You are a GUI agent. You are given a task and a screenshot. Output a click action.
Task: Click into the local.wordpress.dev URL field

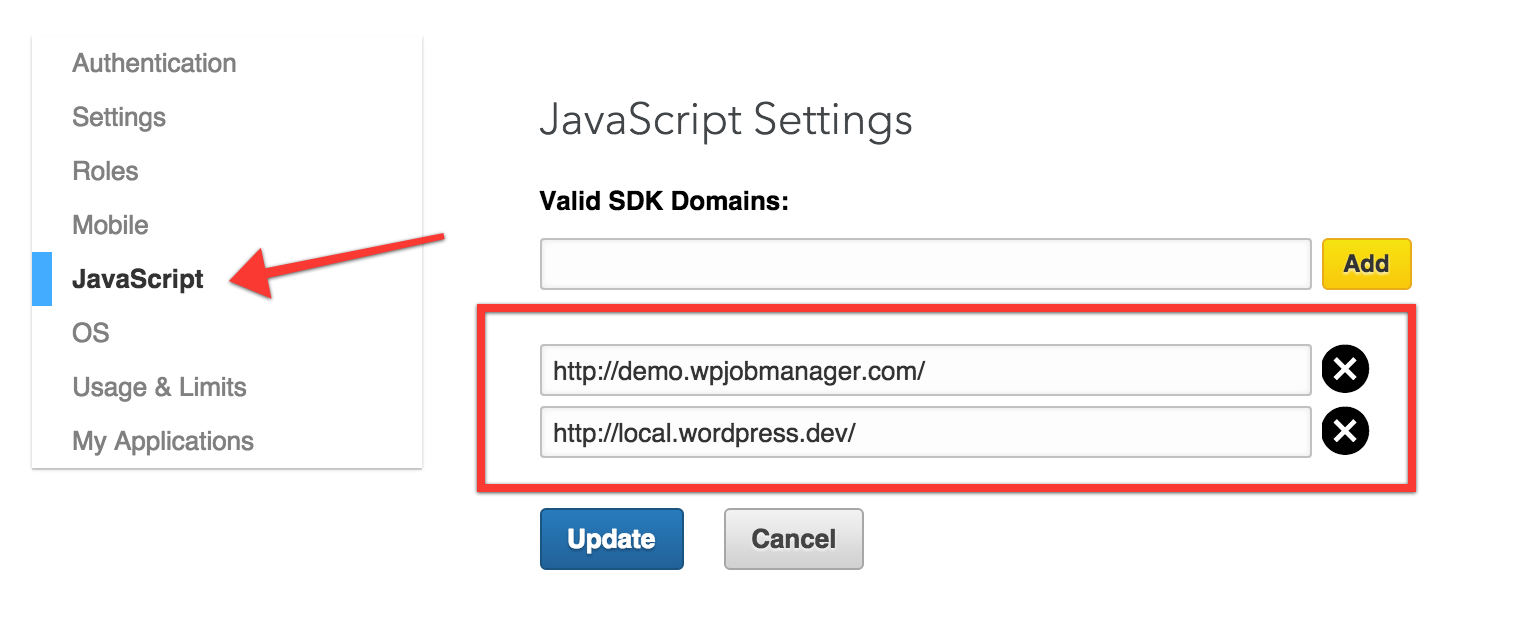[x=926, y=432]
